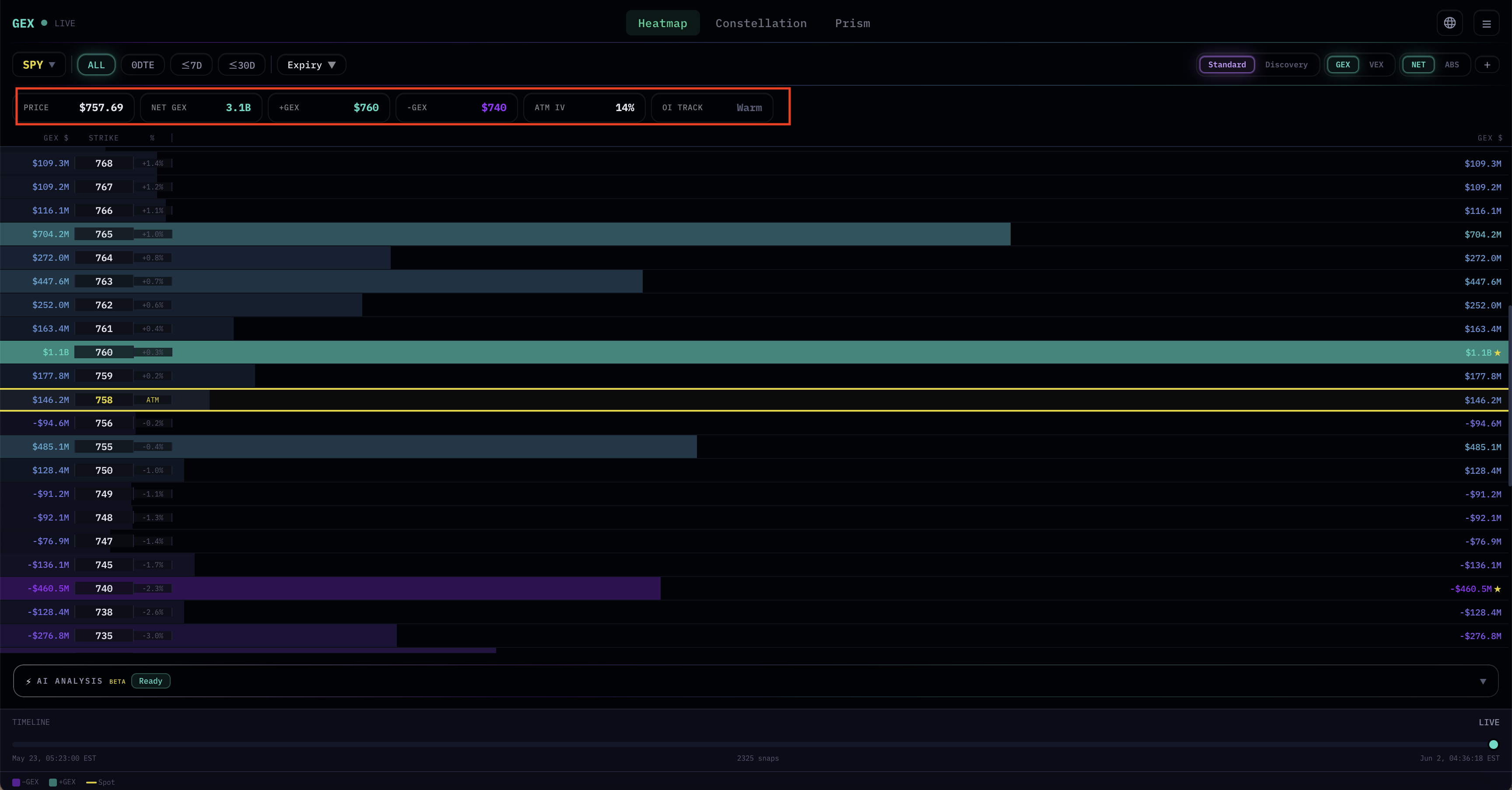
Task: Click the $485.1M value at right
Action: (x=1483, y=447)
